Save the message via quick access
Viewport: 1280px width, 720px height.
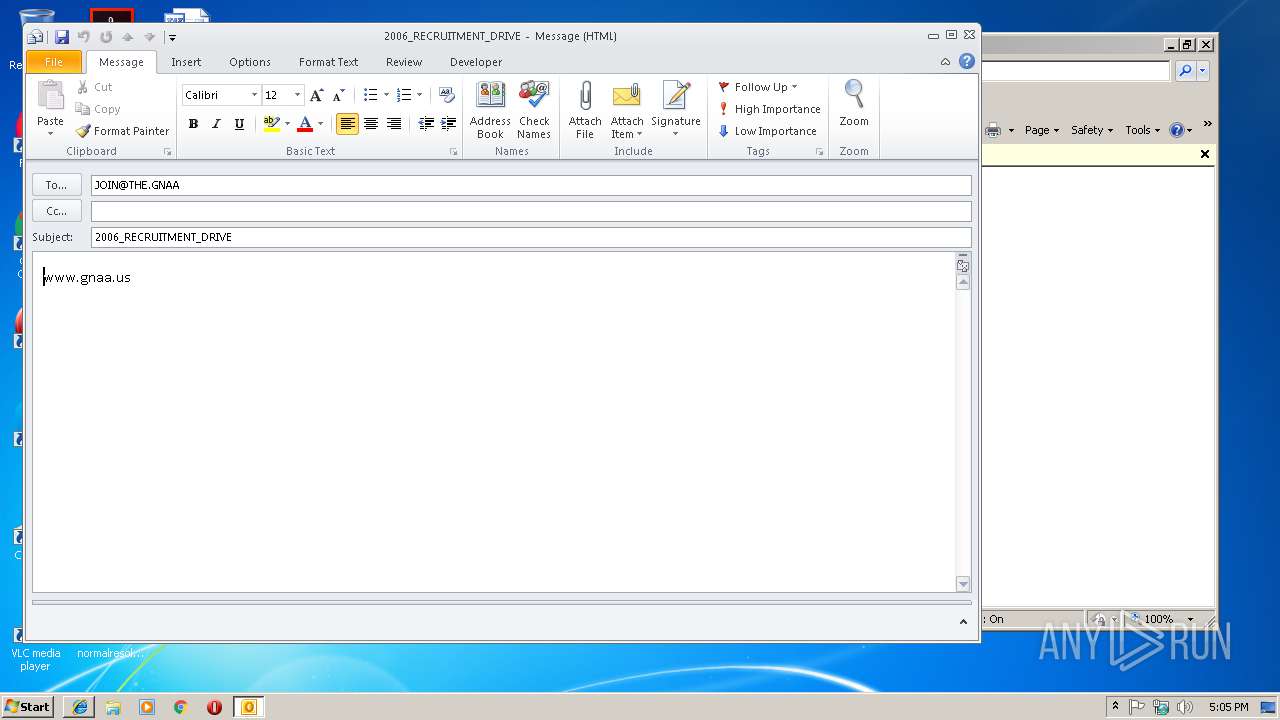coord(62,37)
